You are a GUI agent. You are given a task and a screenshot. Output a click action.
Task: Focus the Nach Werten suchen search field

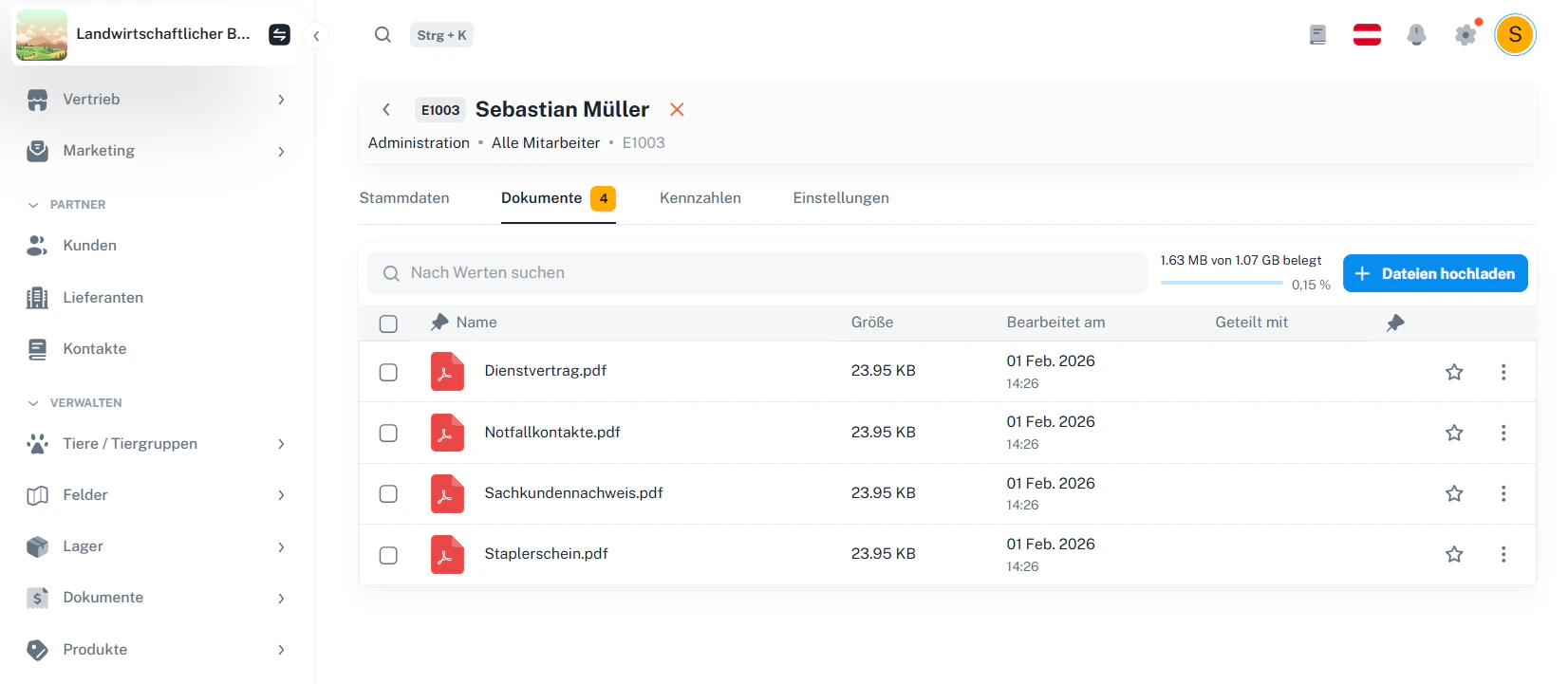click(x=757, y=273)
